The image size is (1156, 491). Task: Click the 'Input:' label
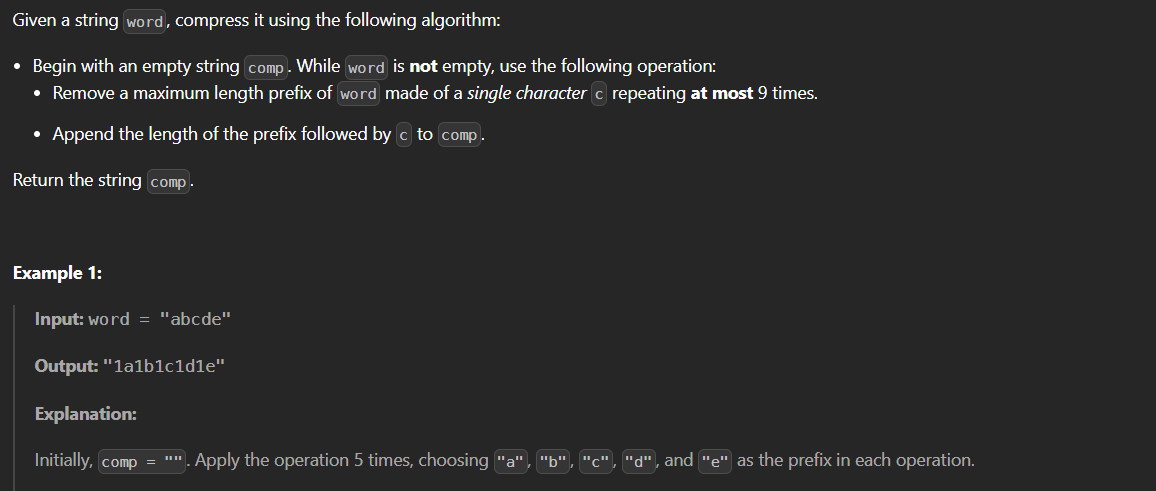59,319
